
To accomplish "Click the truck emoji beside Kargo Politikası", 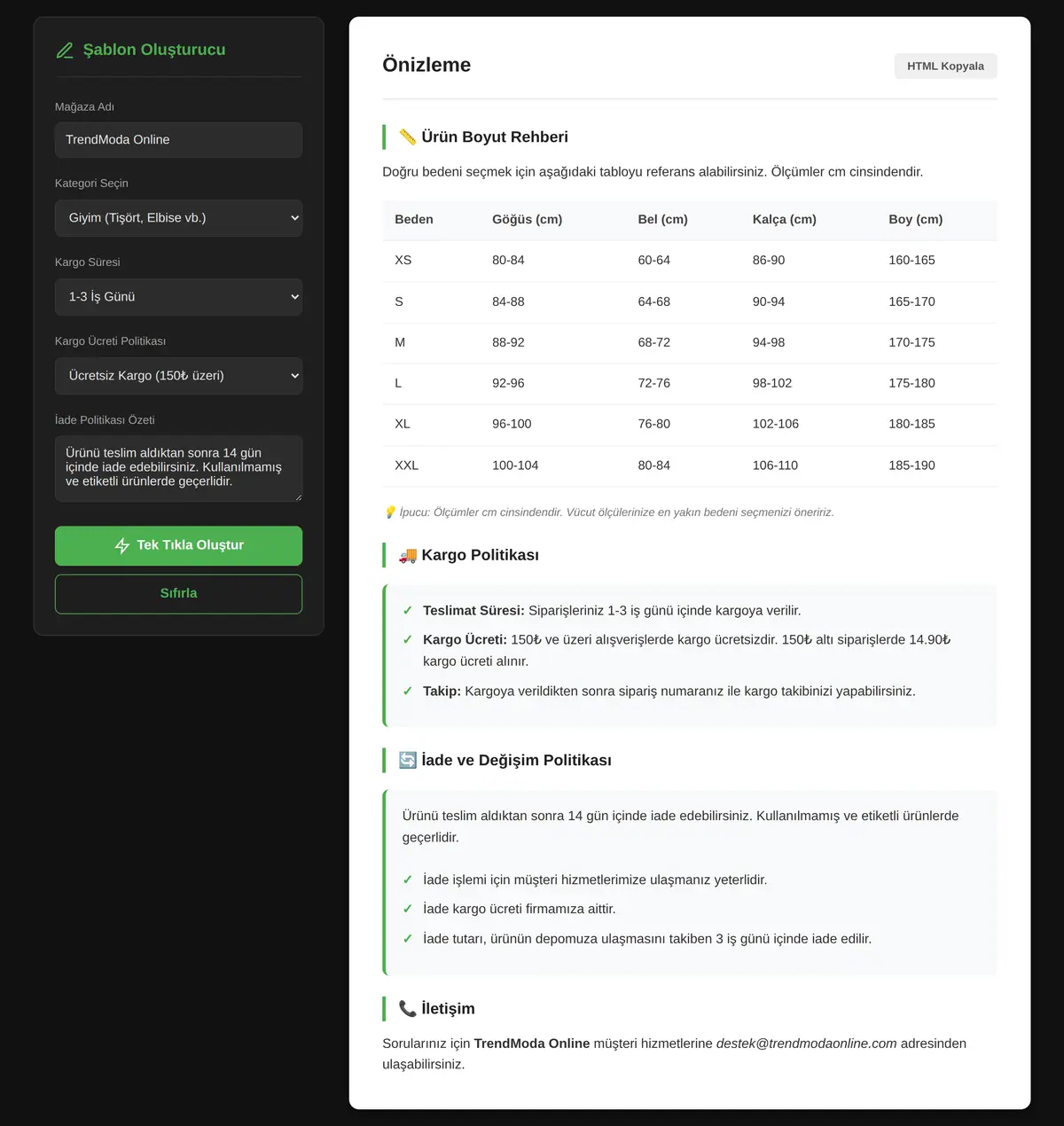I will pos(408,555).
